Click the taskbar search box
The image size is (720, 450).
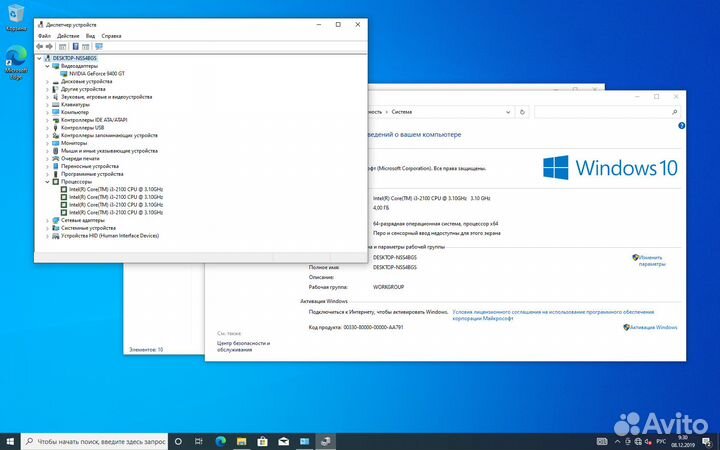point(93,440)
